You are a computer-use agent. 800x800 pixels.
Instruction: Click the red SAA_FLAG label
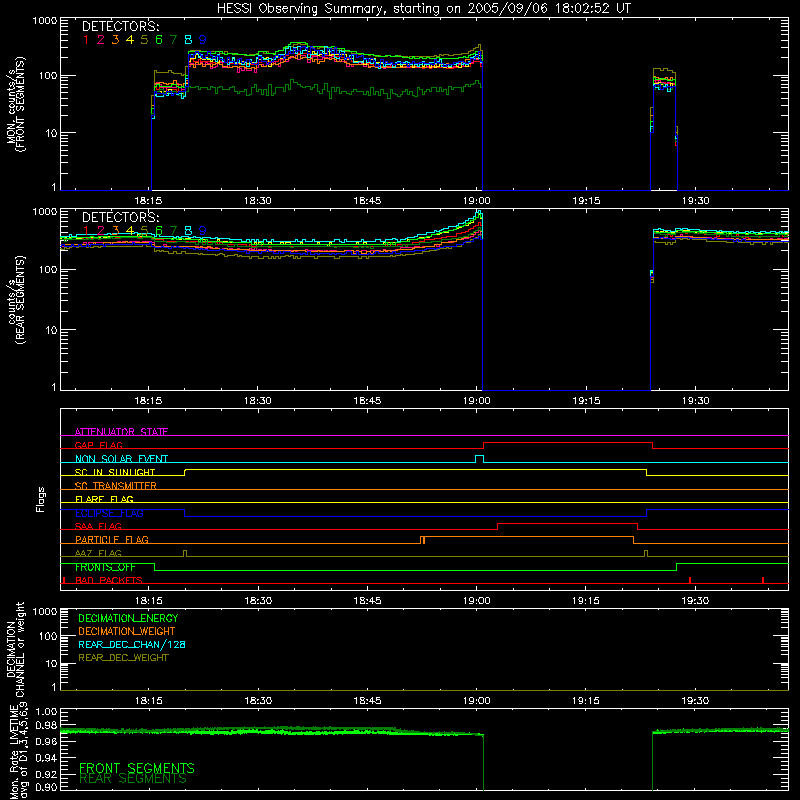click(98, 526)
